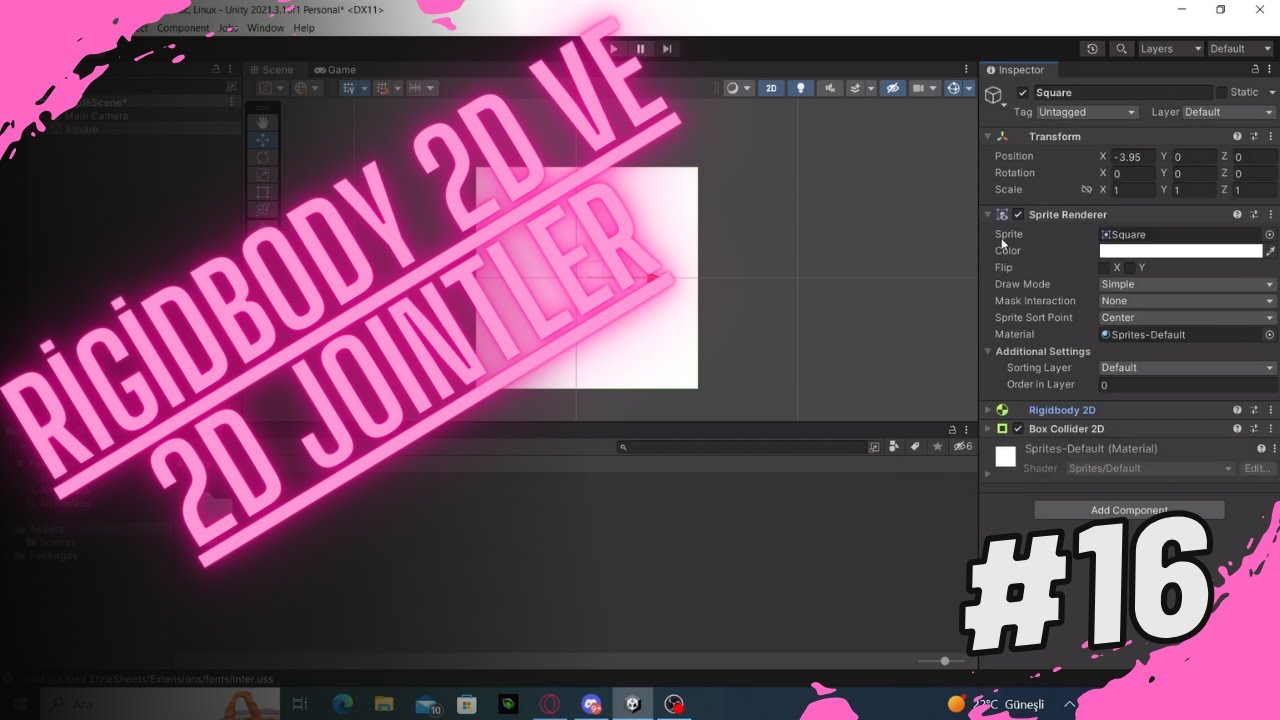
Task: Click the GameObject cube icon in Inspector
Action: click(994, 95)
